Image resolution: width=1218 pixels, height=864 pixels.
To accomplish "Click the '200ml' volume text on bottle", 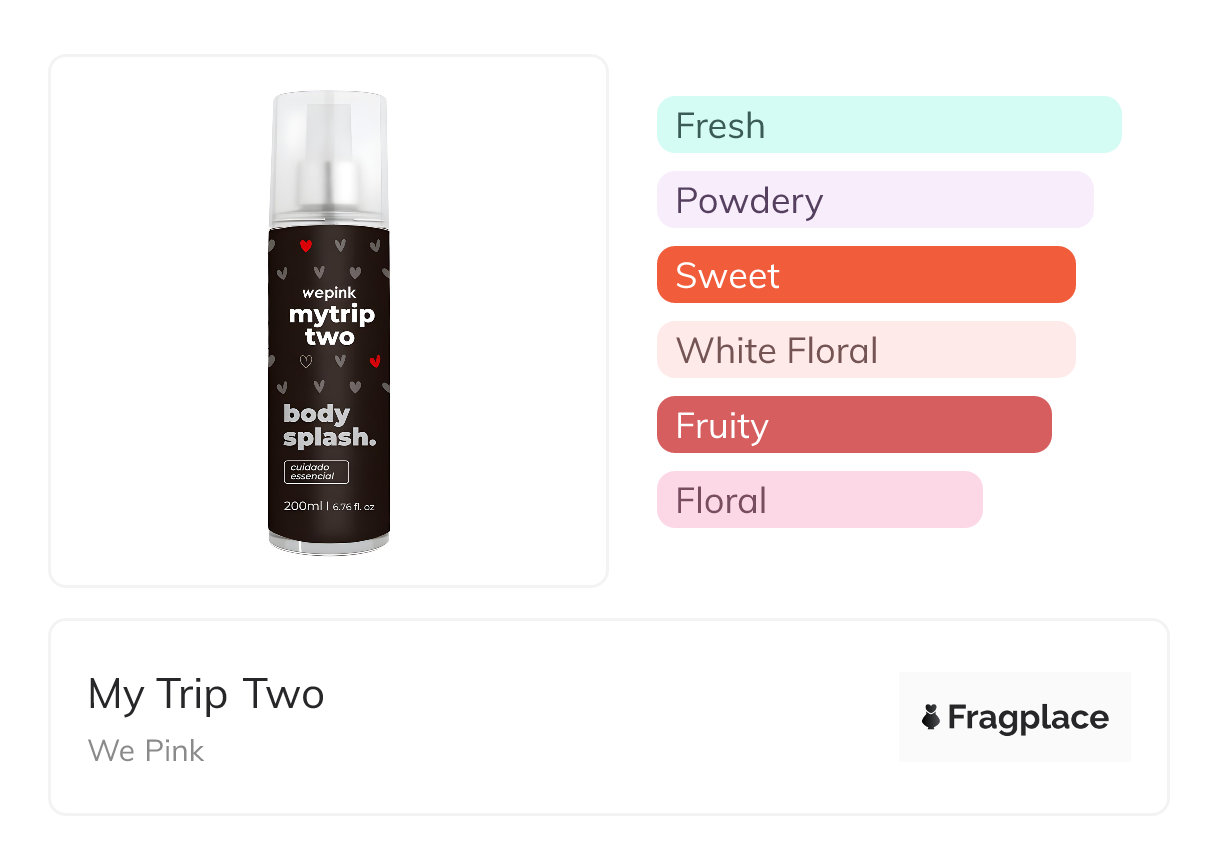I will pyautogui.click(x=304, y=506).
